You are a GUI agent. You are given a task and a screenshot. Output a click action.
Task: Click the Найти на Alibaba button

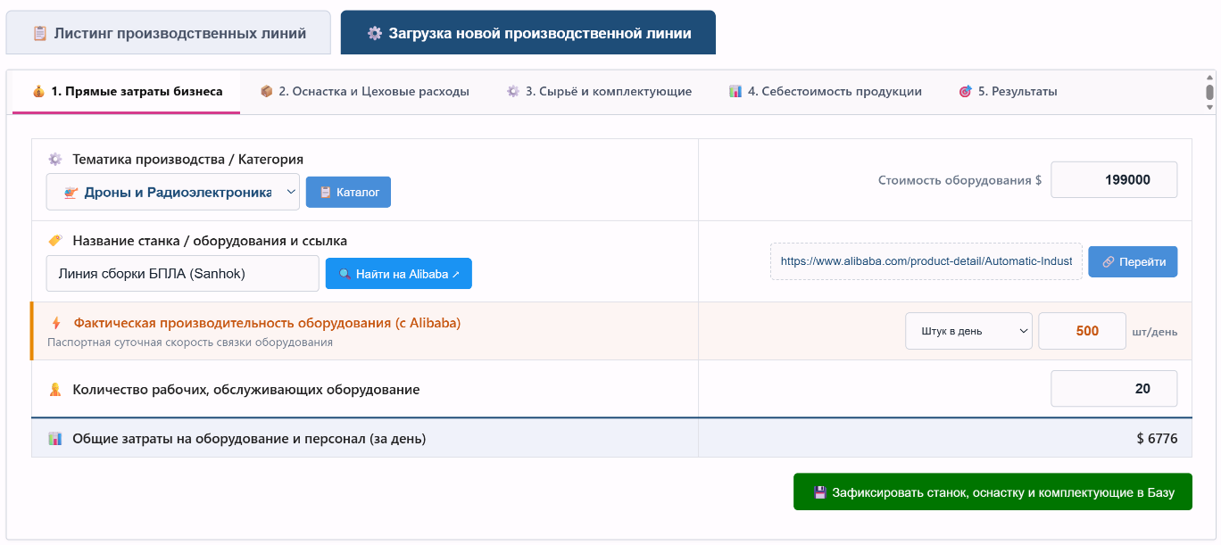tap(398, 273)
